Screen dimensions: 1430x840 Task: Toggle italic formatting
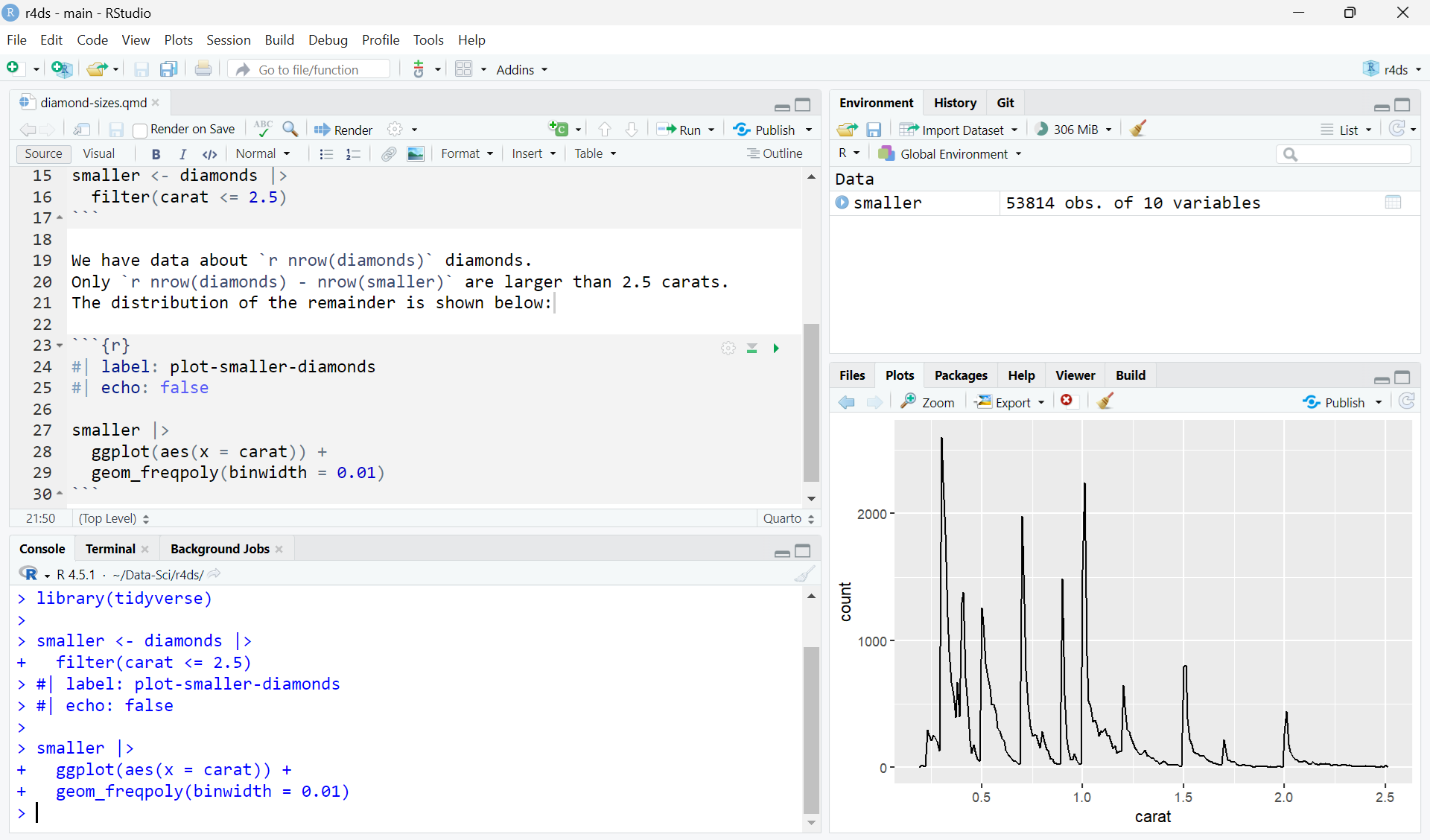(x=183, y=153)
